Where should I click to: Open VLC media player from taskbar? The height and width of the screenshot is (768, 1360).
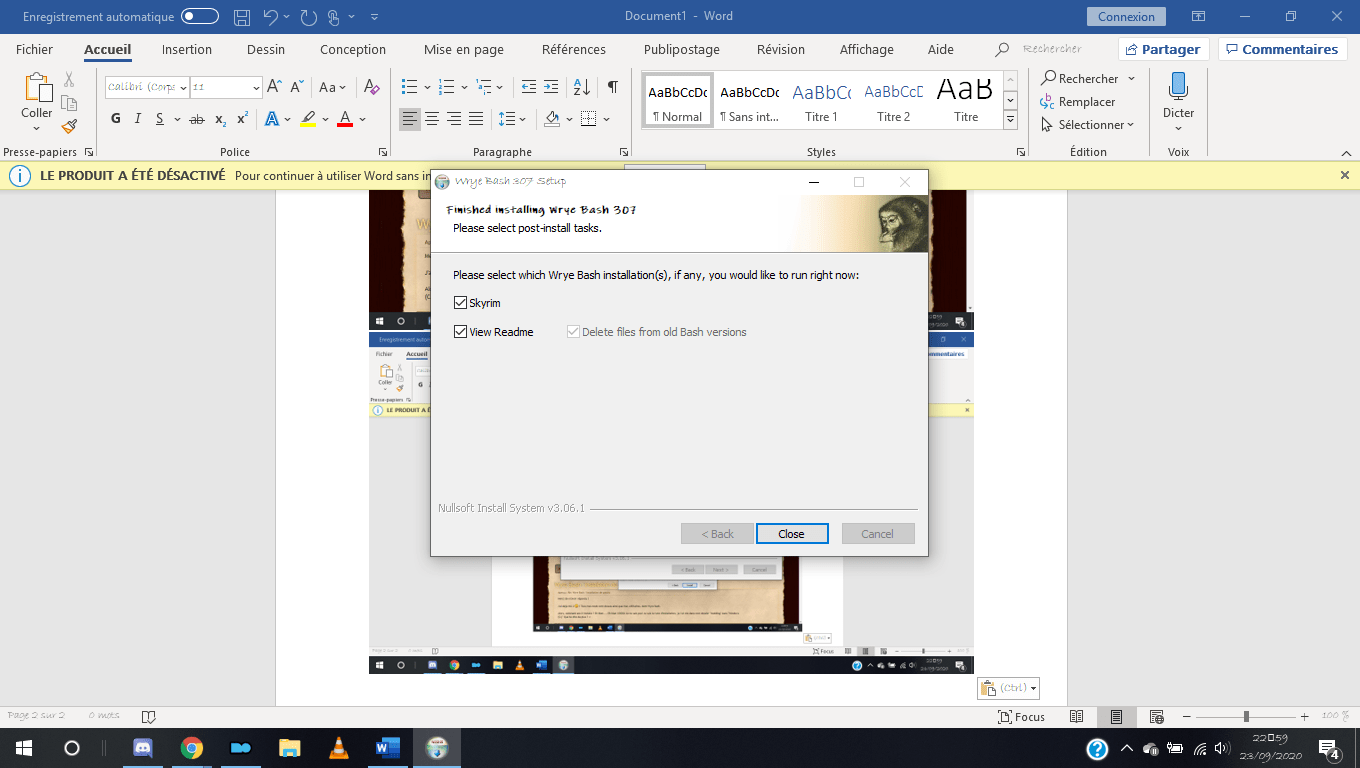(339, 748)
